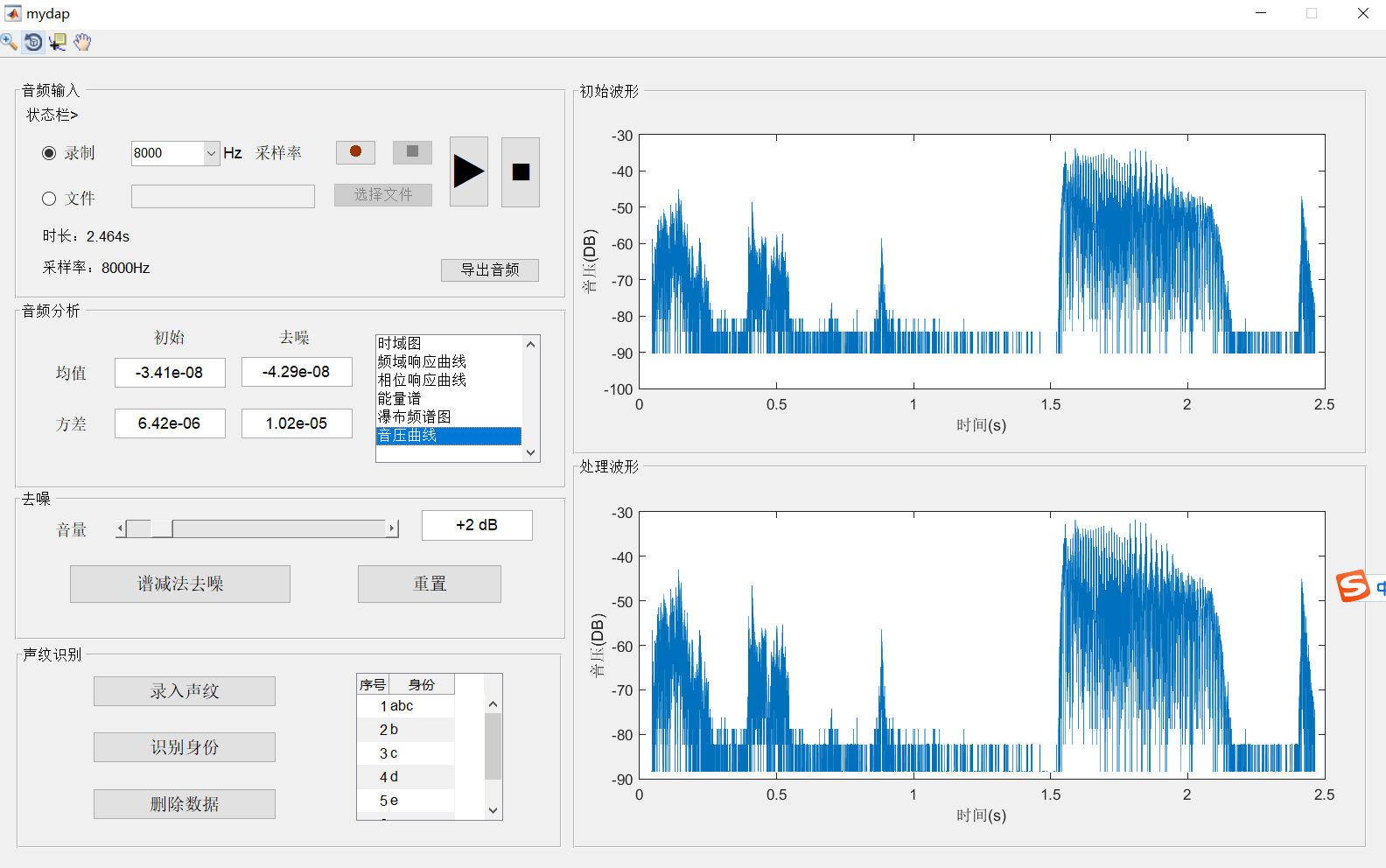Click the 序号 column header
1386x868 pixels.
pyautogui.click(x=373, y=684)
